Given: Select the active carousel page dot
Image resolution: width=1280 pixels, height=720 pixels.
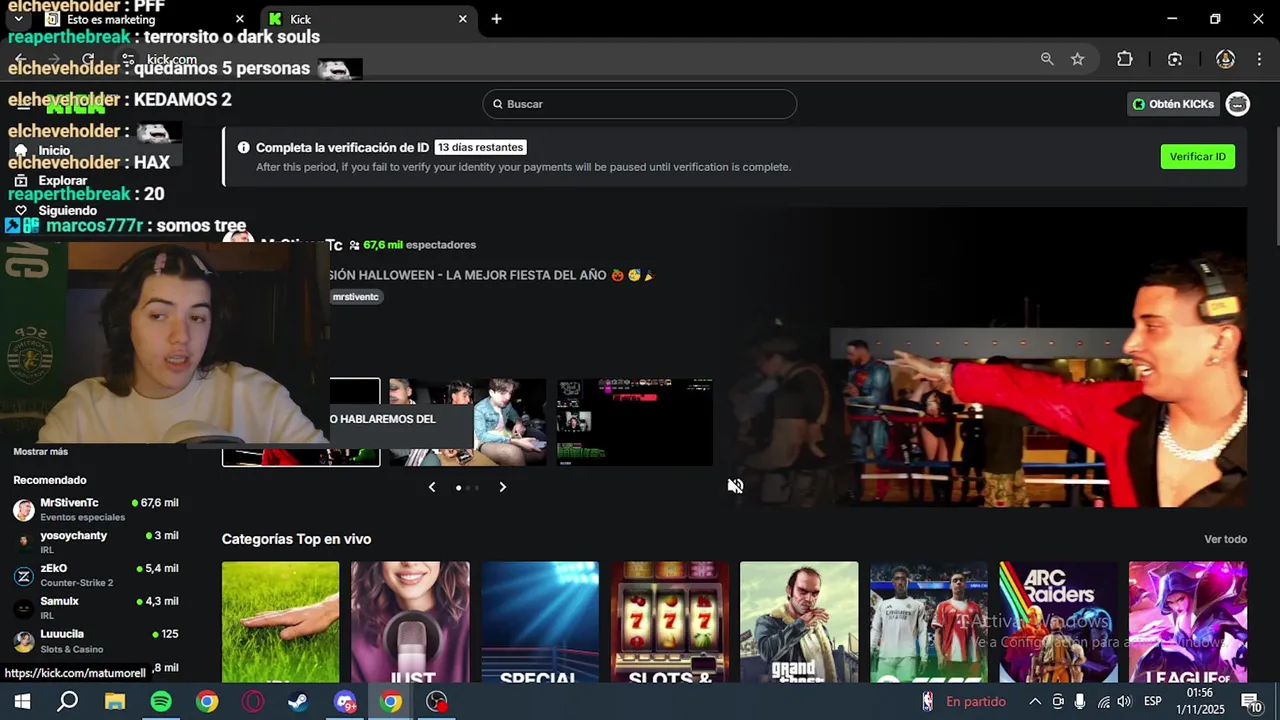Looking at the screenshot, I should (x=458, y=488).
